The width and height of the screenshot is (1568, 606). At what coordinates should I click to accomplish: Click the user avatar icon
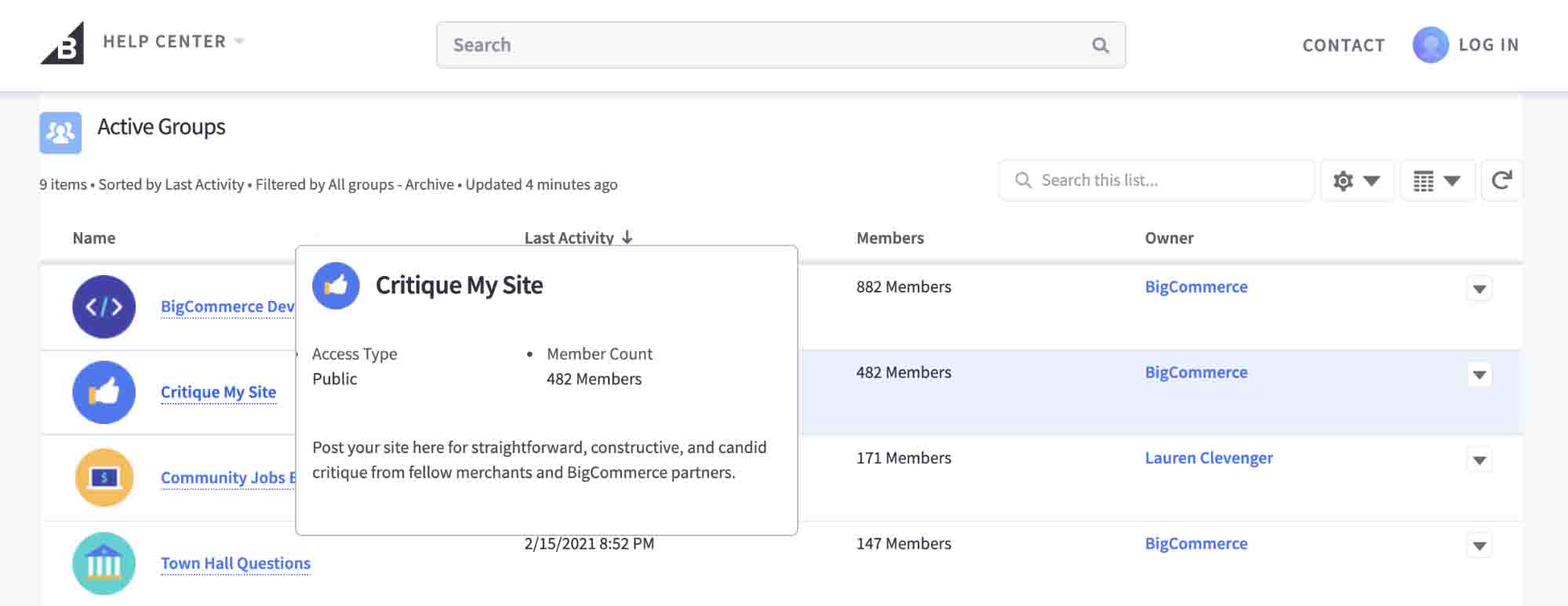[1431, 45]
